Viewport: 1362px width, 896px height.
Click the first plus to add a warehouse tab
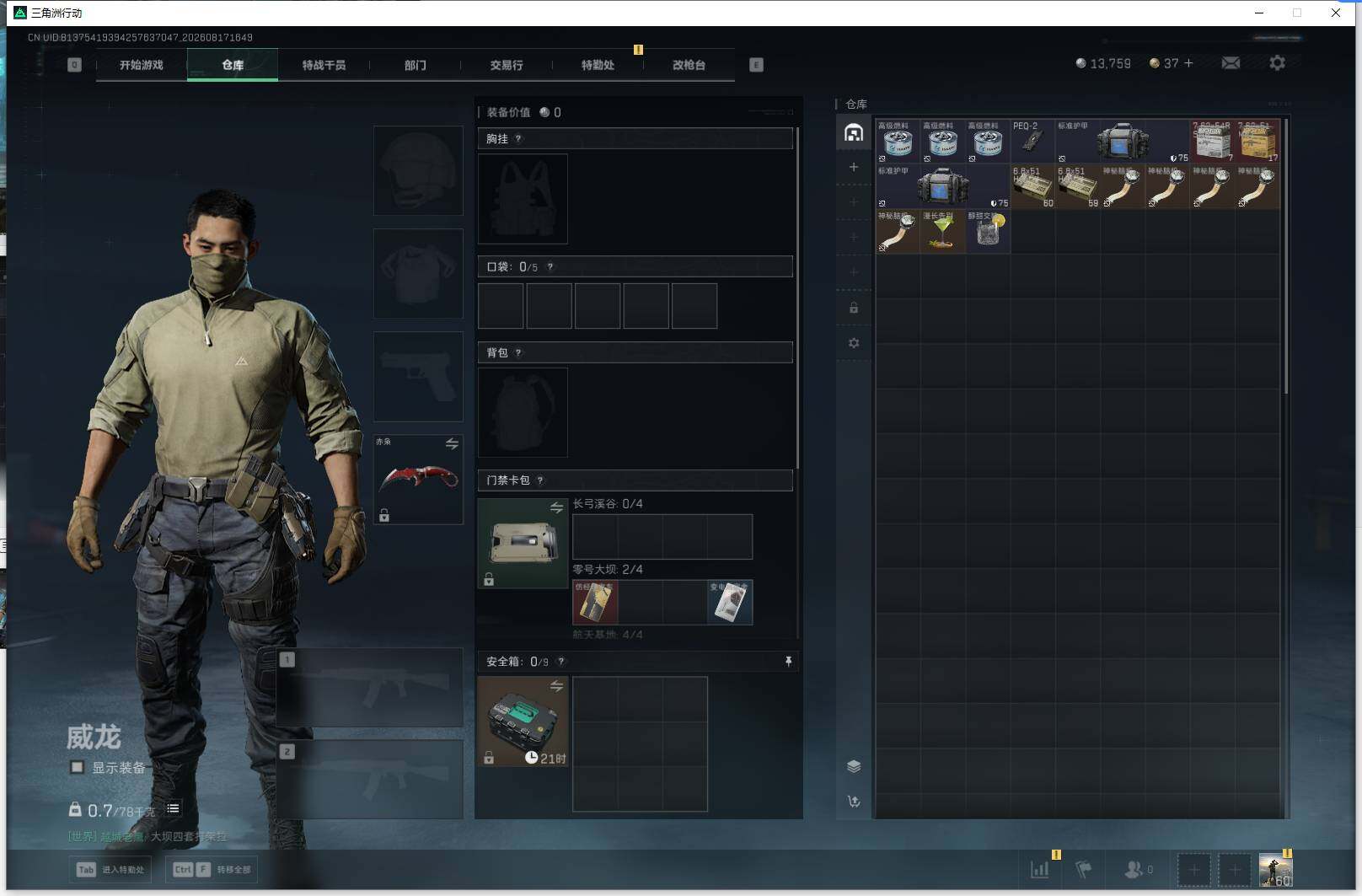pyautogui.click(x=854, y=167)
